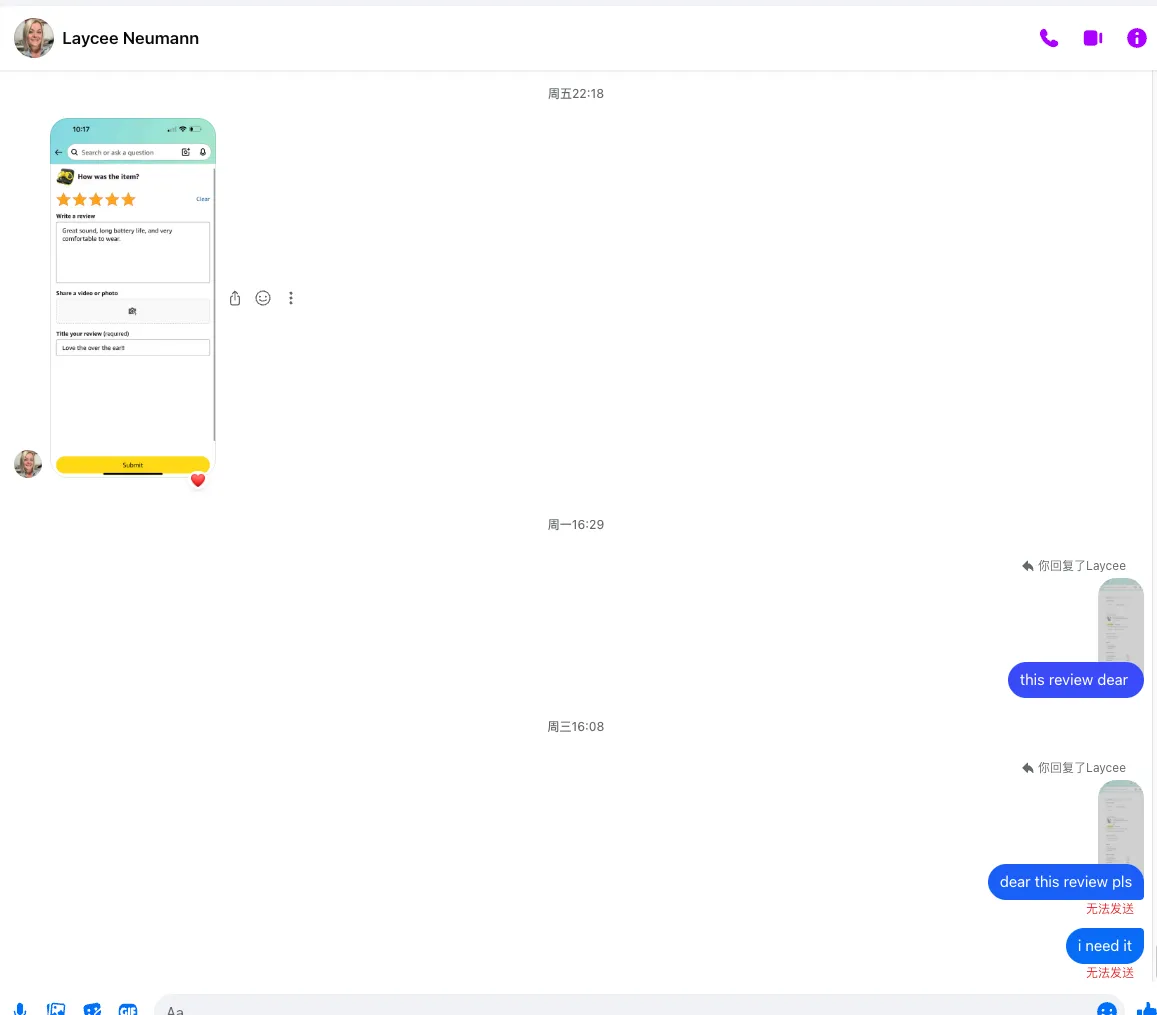Viewport: 1157px width, 1015px height.
Task: Attach a photo using the image icon
Action: point(56,1009)
